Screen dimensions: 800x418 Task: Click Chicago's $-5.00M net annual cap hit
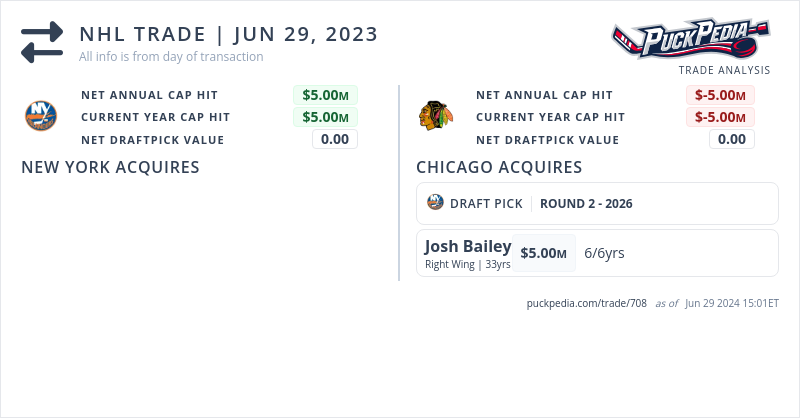tap(720, 95)
